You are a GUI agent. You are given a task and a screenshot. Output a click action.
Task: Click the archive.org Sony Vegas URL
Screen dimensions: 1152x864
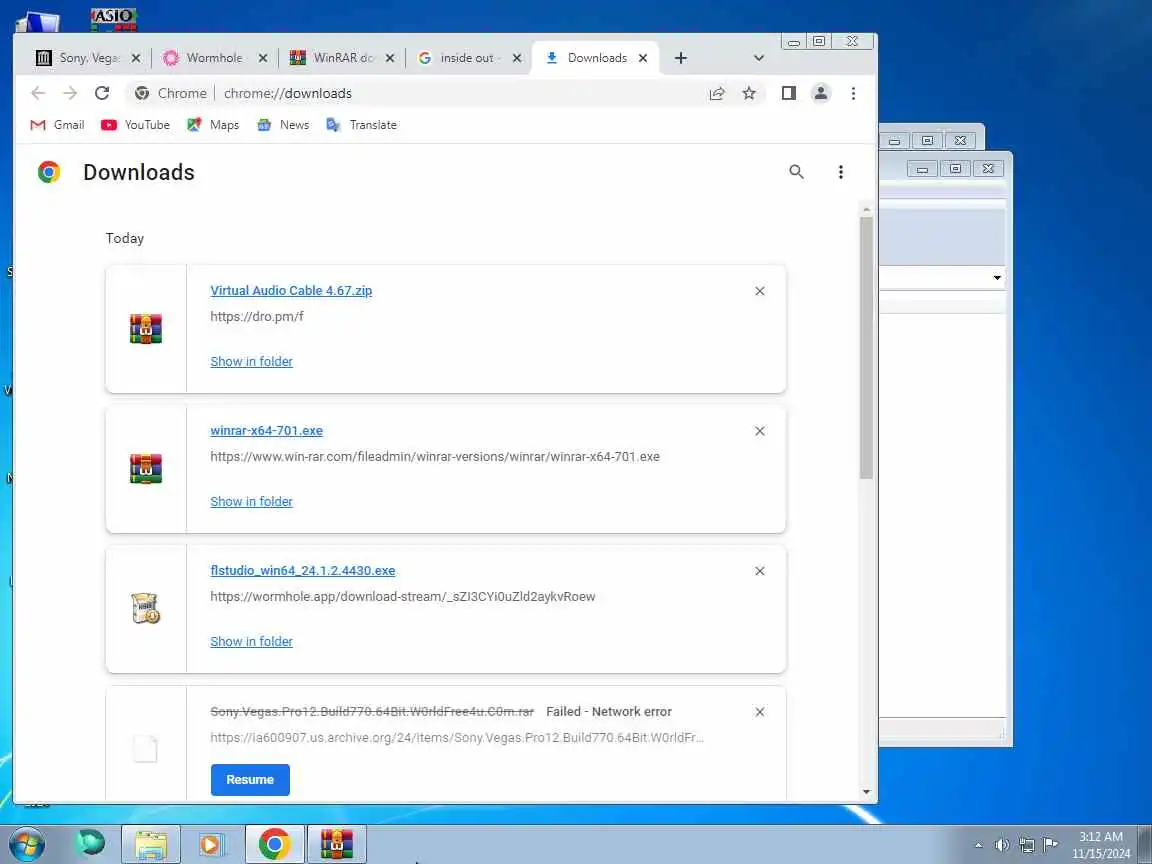(x=457, y=738)
